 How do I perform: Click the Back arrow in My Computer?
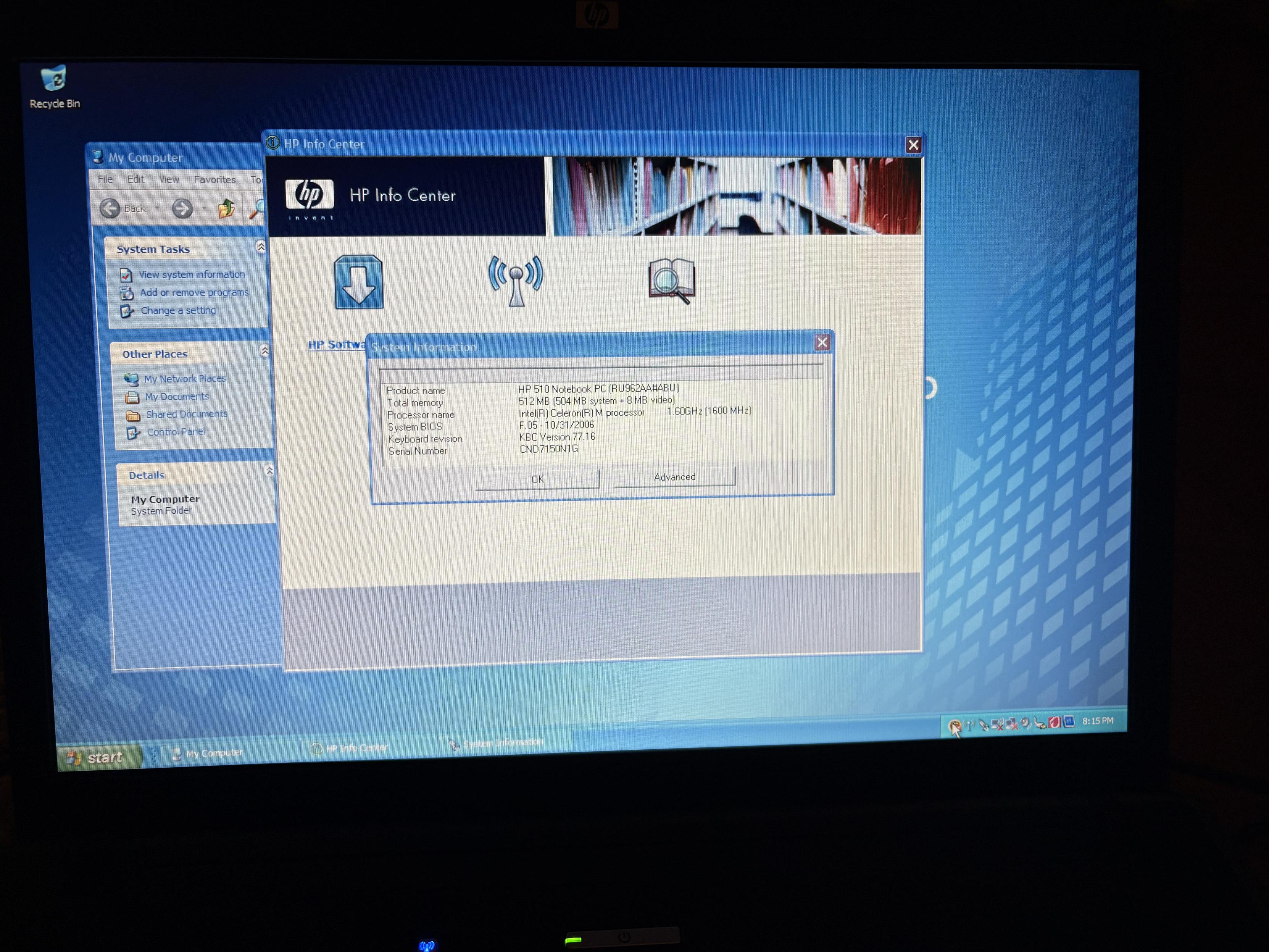pos(110,208)
